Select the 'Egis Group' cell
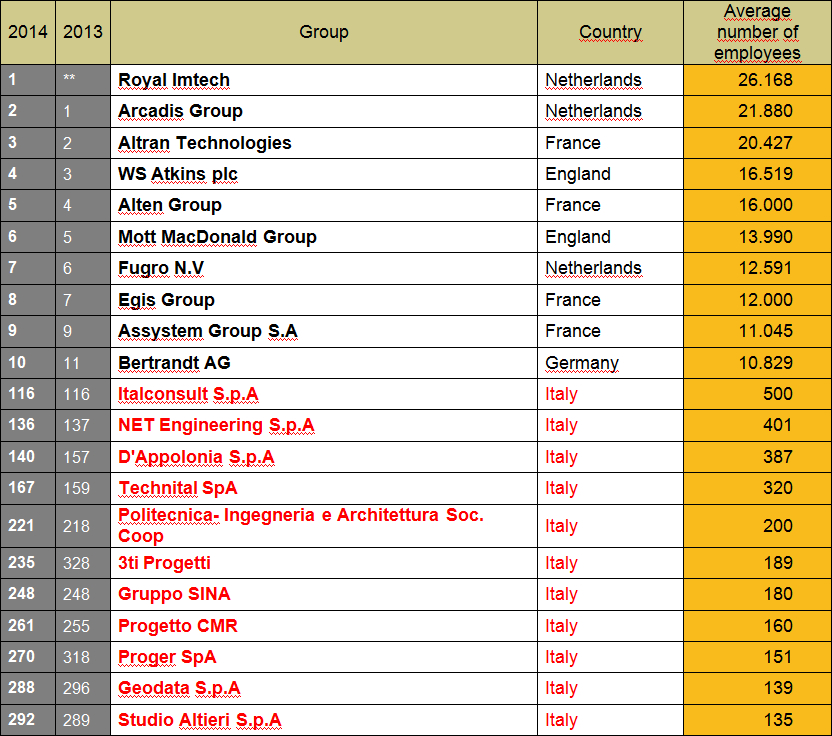The height and width of the screenshot is (736, 832). coord(324,300)
